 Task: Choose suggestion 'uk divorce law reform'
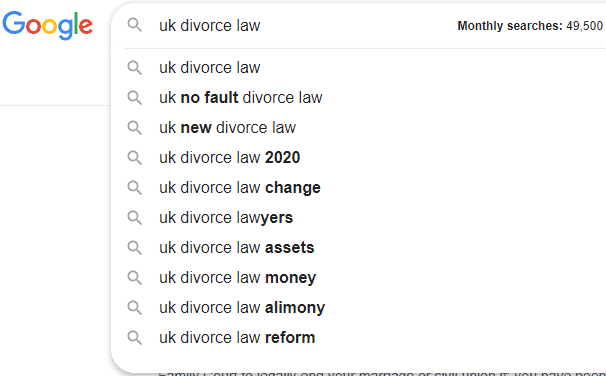point(358,338)
